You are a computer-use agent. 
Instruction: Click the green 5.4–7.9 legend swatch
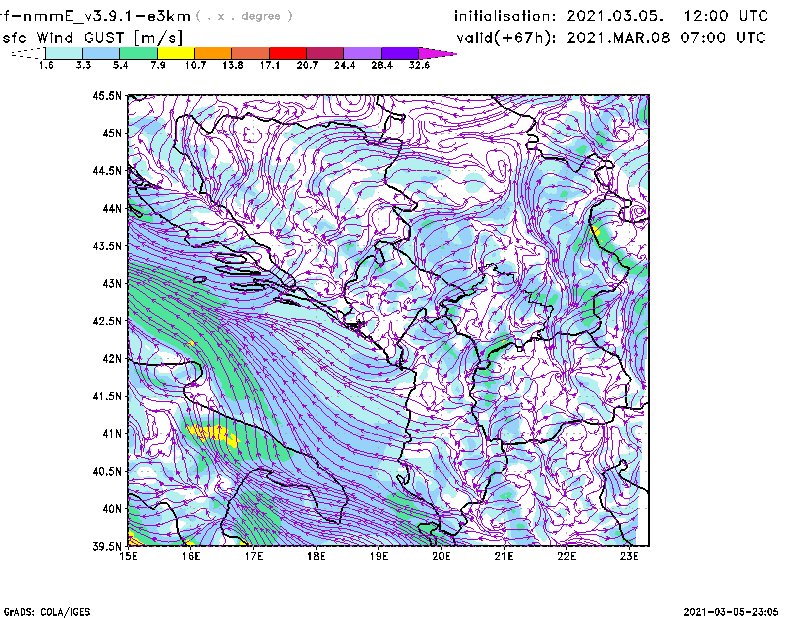coord(138,53)
